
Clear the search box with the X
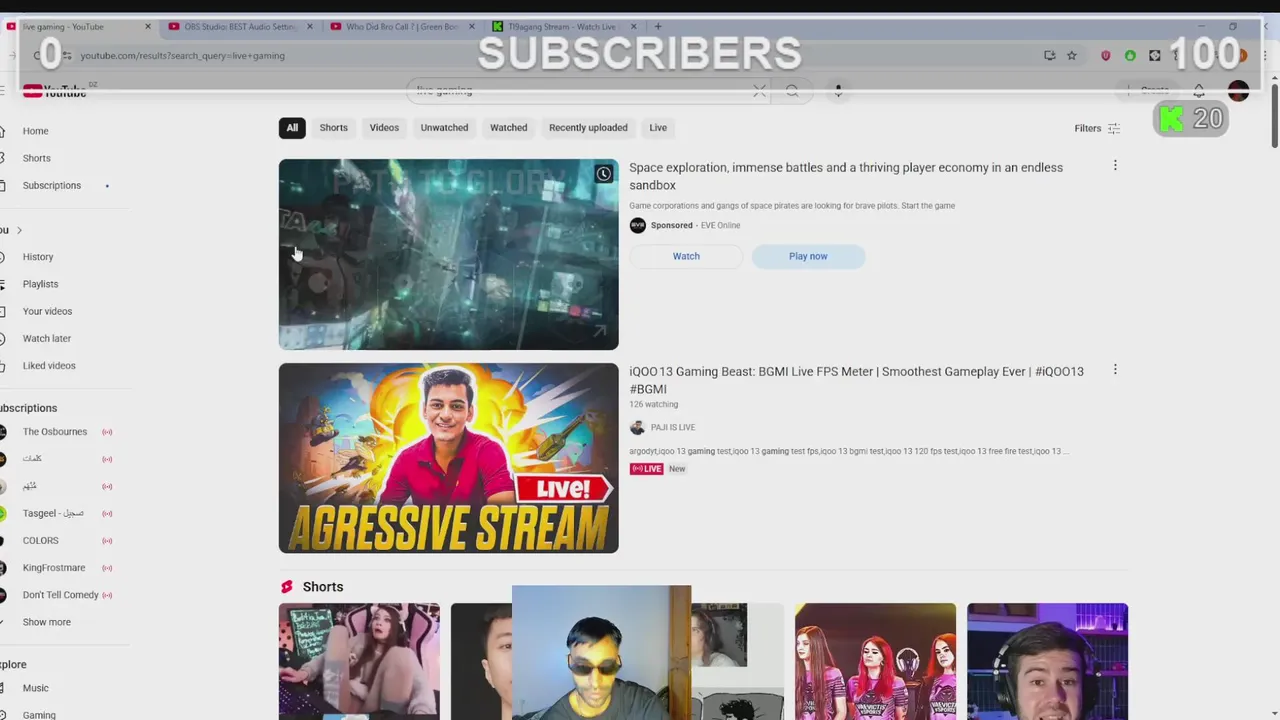pyautogui.click(x=760, y=91)
